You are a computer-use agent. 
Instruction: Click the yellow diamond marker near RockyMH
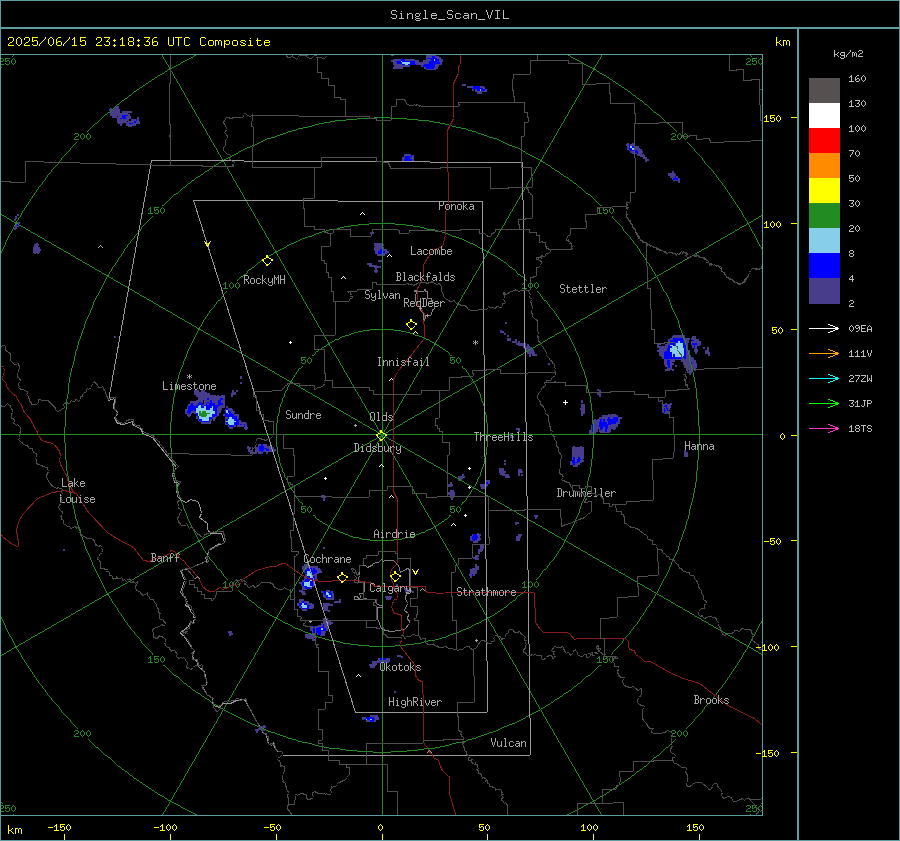[267, 261]
